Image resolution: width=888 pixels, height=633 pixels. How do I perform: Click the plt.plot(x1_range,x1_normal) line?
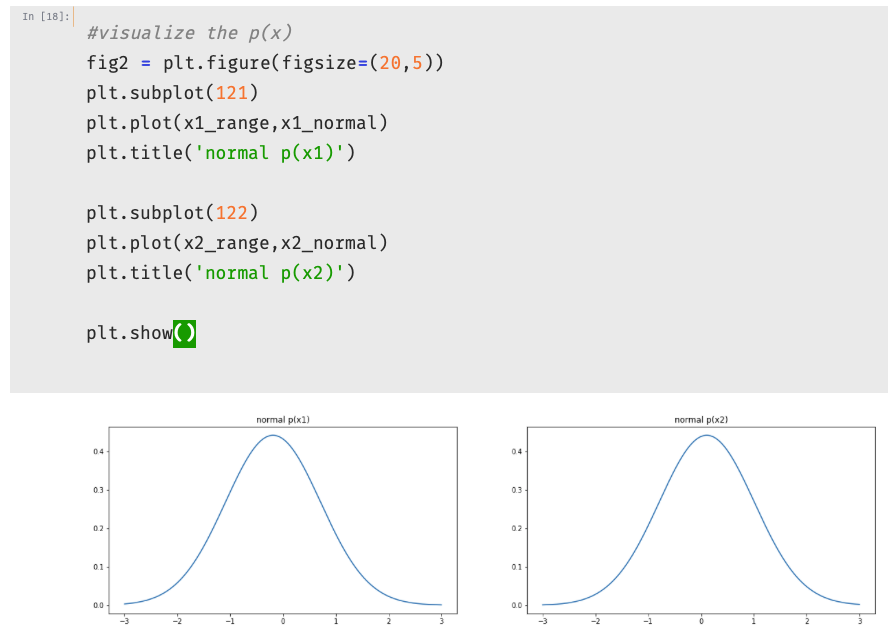pos(237,122)
